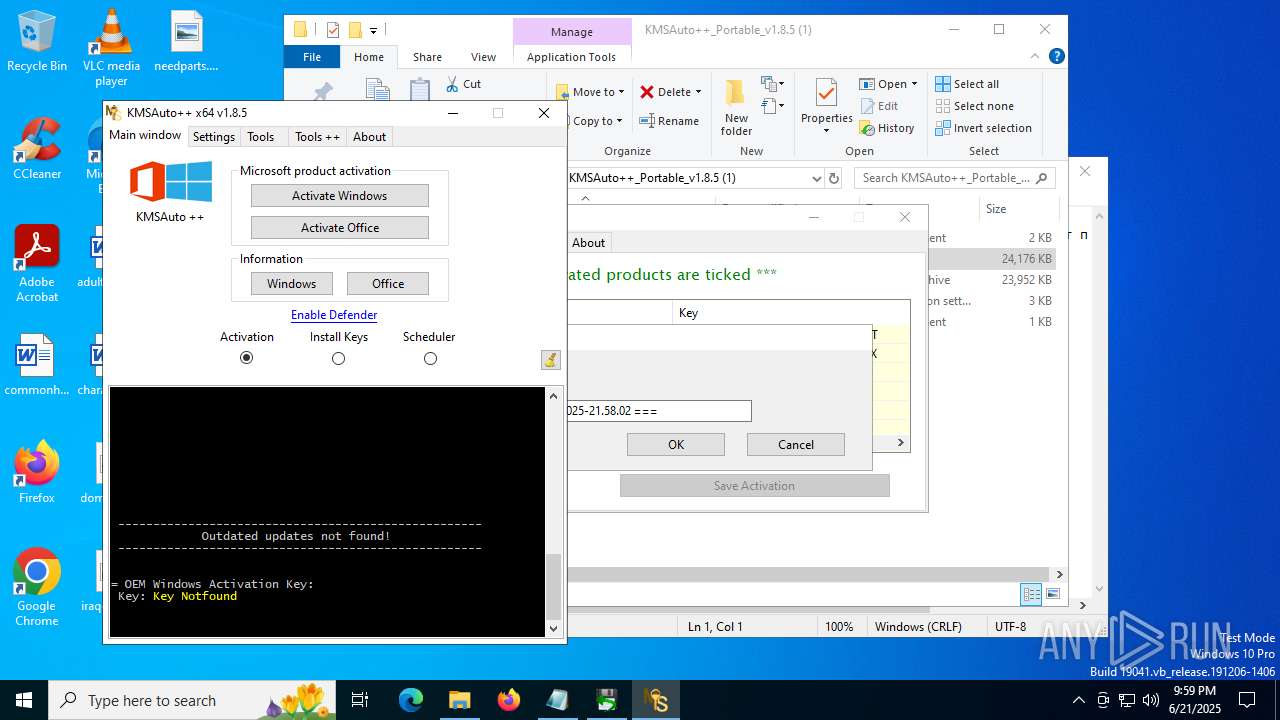Screen dimensions: 1280x720
Task: Click the log console vertical scrollbar thumb
Action: [x=553, y=585]
